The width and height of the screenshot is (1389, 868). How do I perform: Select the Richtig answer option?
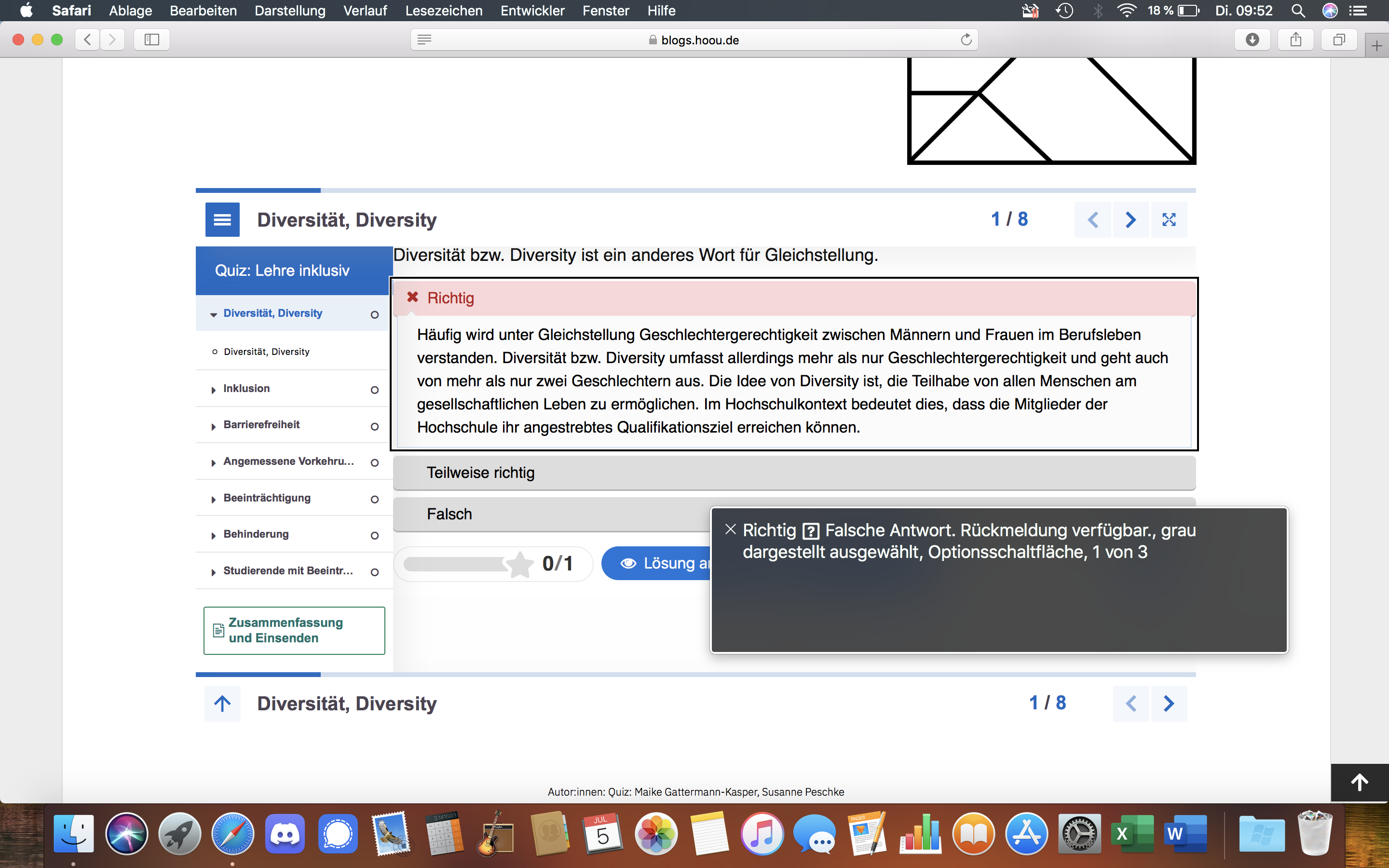point(794,298)
